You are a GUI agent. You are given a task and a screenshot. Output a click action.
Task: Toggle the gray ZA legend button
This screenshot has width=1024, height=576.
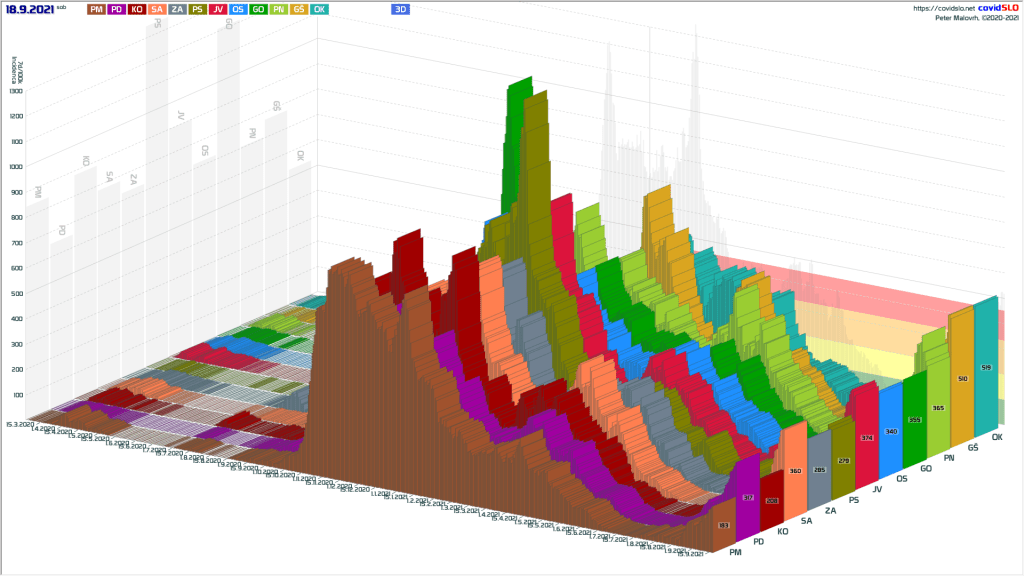pos(177,9)
